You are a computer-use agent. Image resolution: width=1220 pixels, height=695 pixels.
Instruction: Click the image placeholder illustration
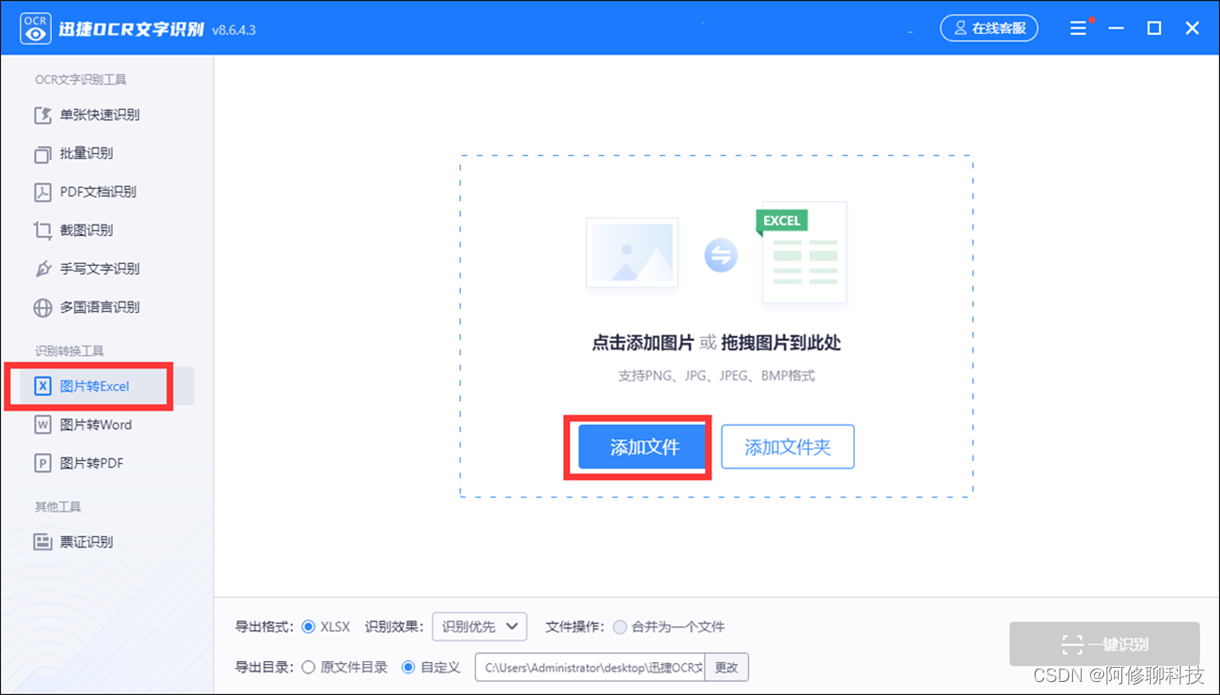click(632, 254)
